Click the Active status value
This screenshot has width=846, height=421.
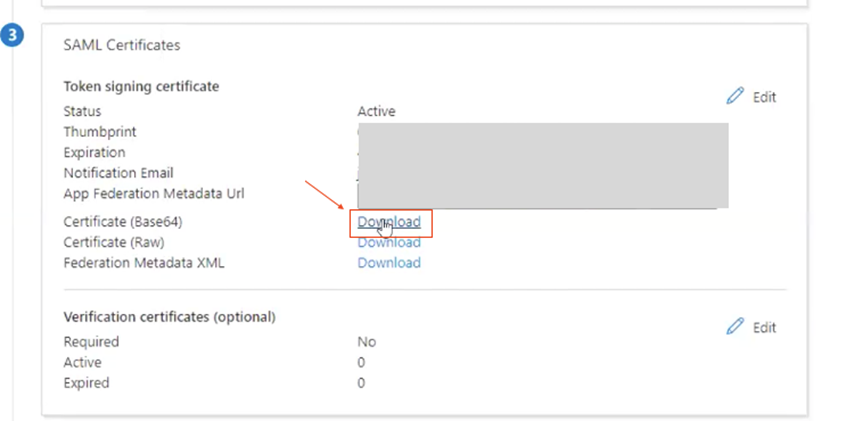377,111
